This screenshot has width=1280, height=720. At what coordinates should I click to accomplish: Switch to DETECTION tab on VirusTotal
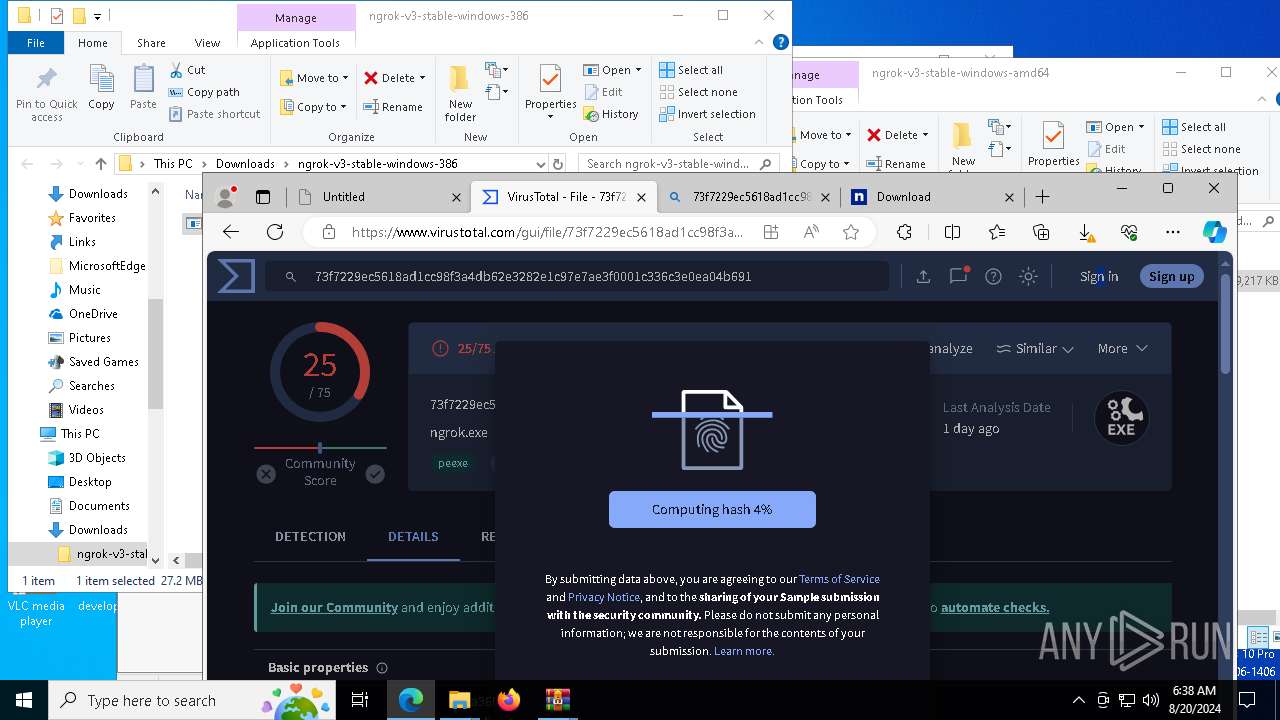pos(310,537)
